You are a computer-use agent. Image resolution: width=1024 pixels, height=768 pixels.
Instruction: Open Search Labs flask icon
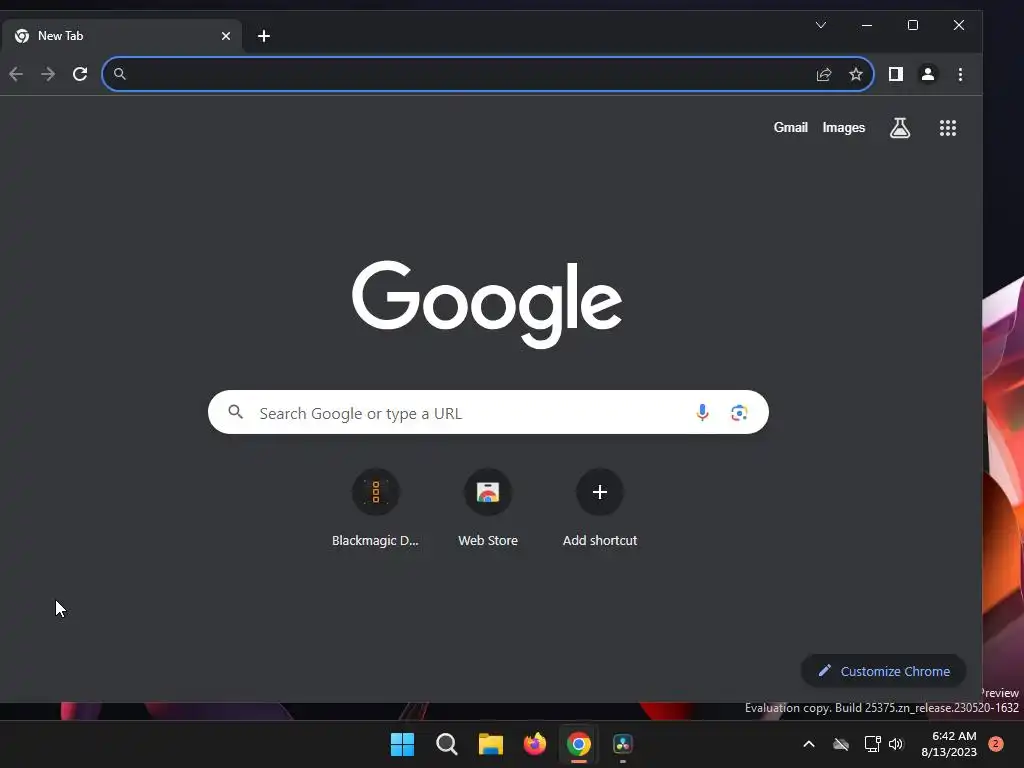(x=900, y=128)
